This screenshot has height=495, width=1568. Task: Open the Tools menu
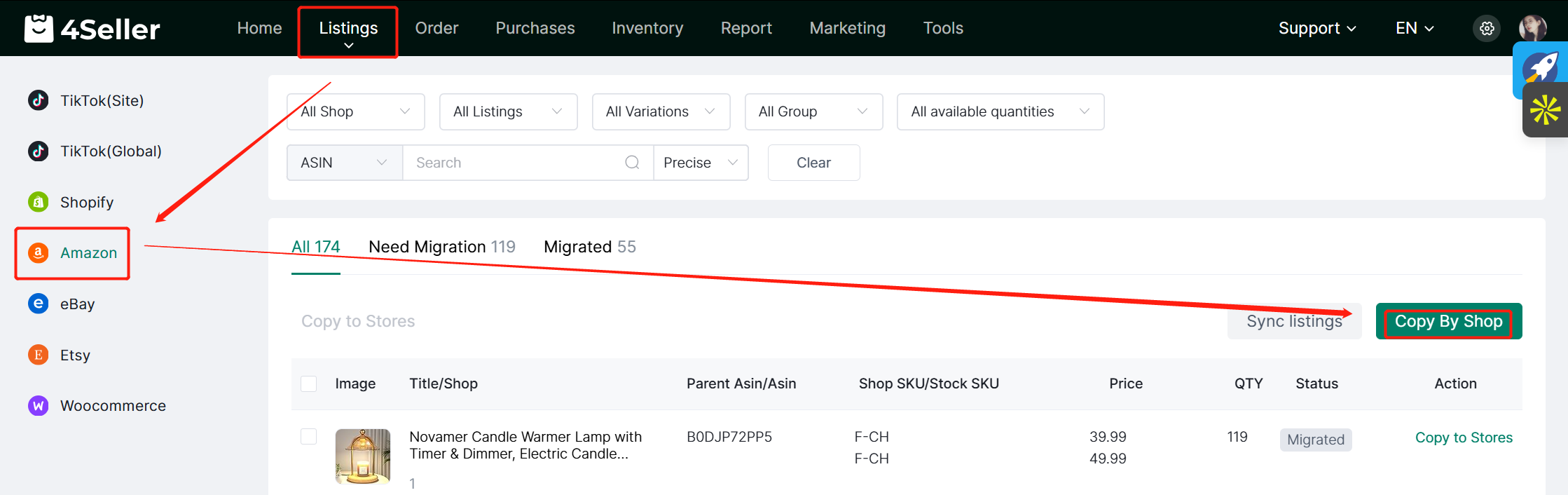943,28
